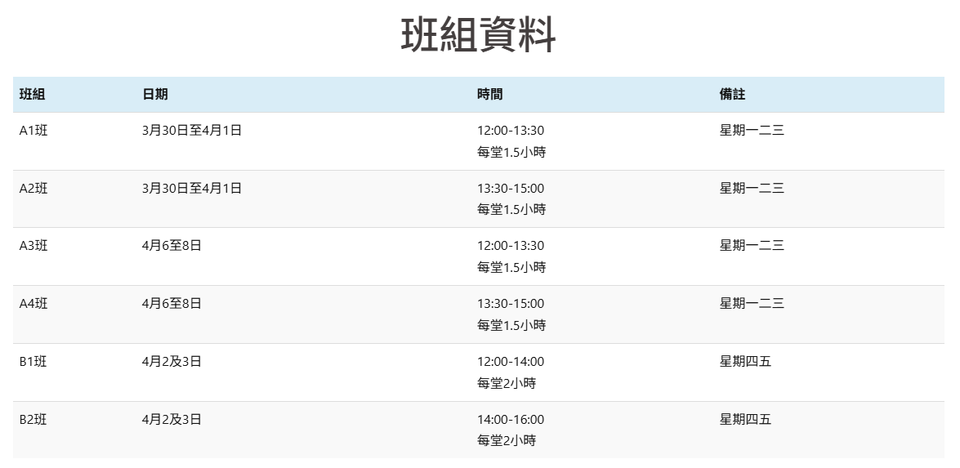Click the 時間 column header
This screenshot has height=468, width=960.
tap(490, 94)
